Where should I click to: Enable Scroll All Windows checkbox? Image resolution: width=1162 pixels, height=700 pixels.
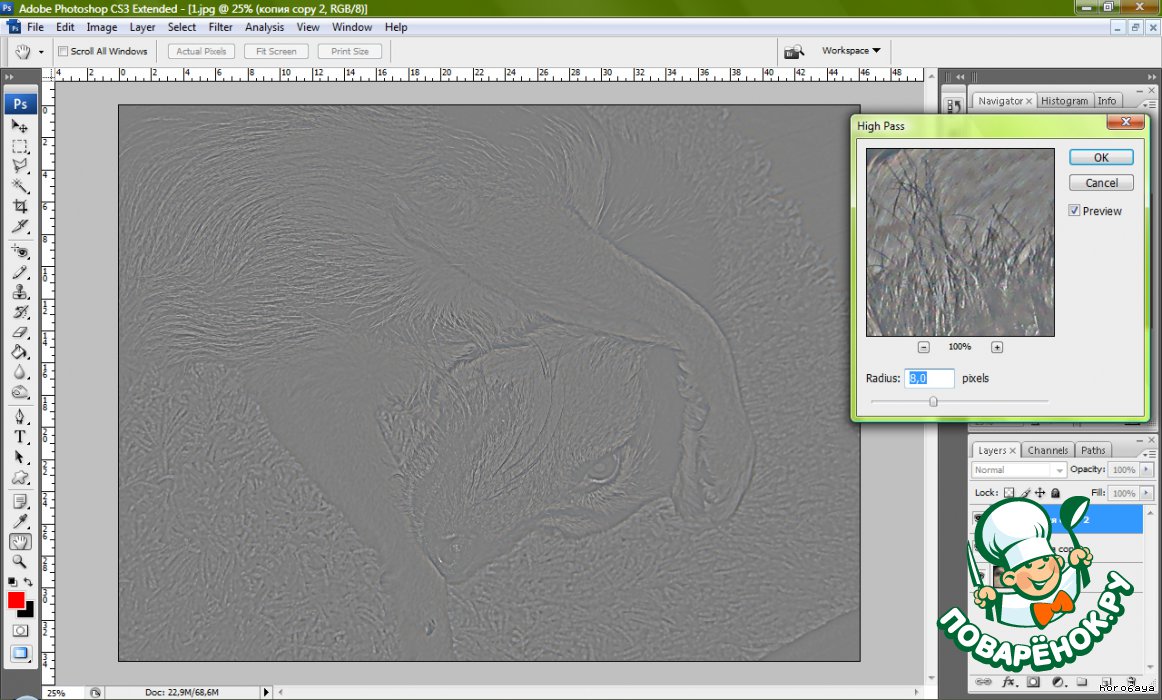tap(63, 51)
